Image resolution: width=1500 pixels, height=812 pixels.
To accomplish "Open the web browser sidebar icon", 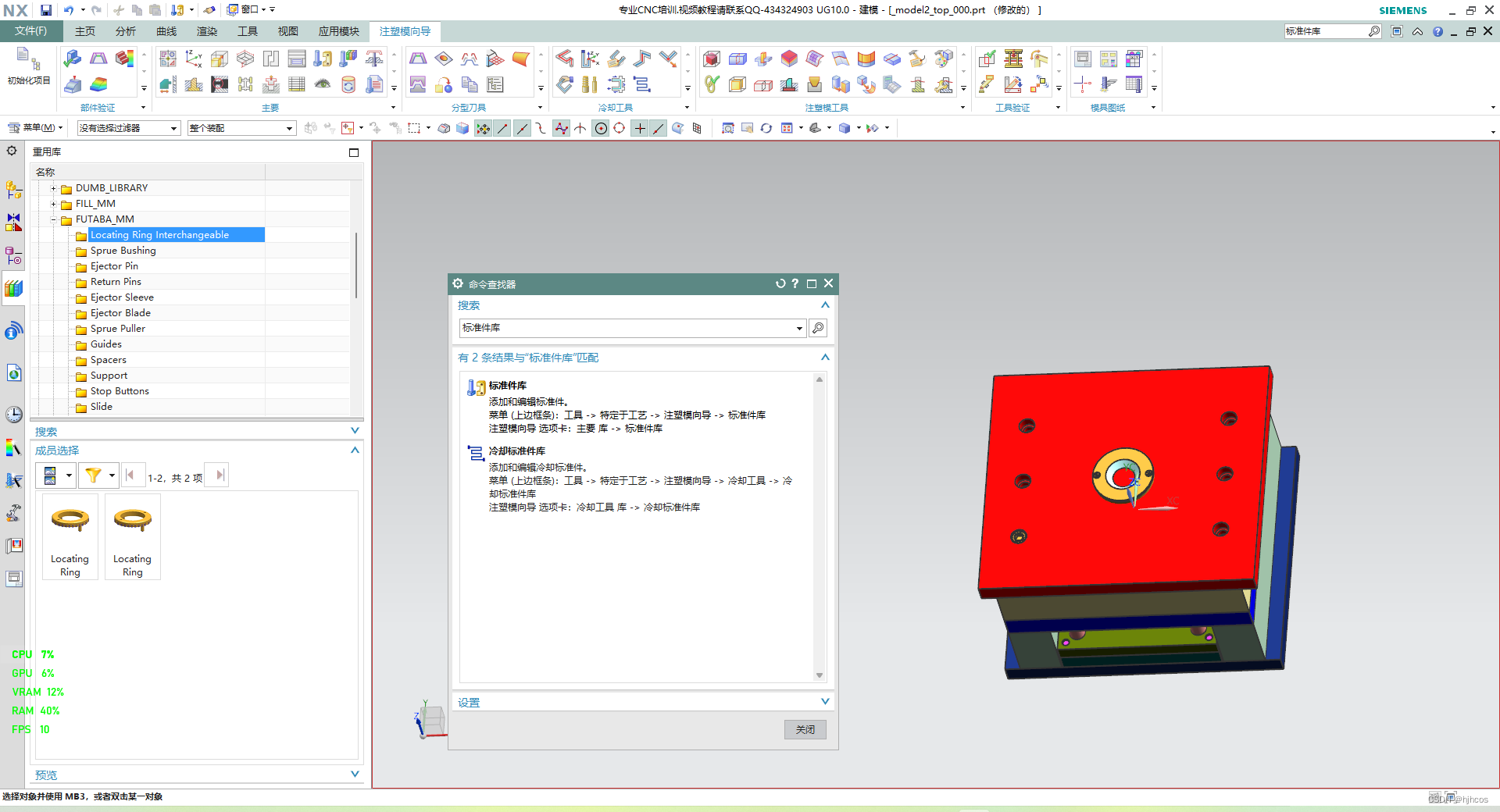I will click(x=13, y=373).
